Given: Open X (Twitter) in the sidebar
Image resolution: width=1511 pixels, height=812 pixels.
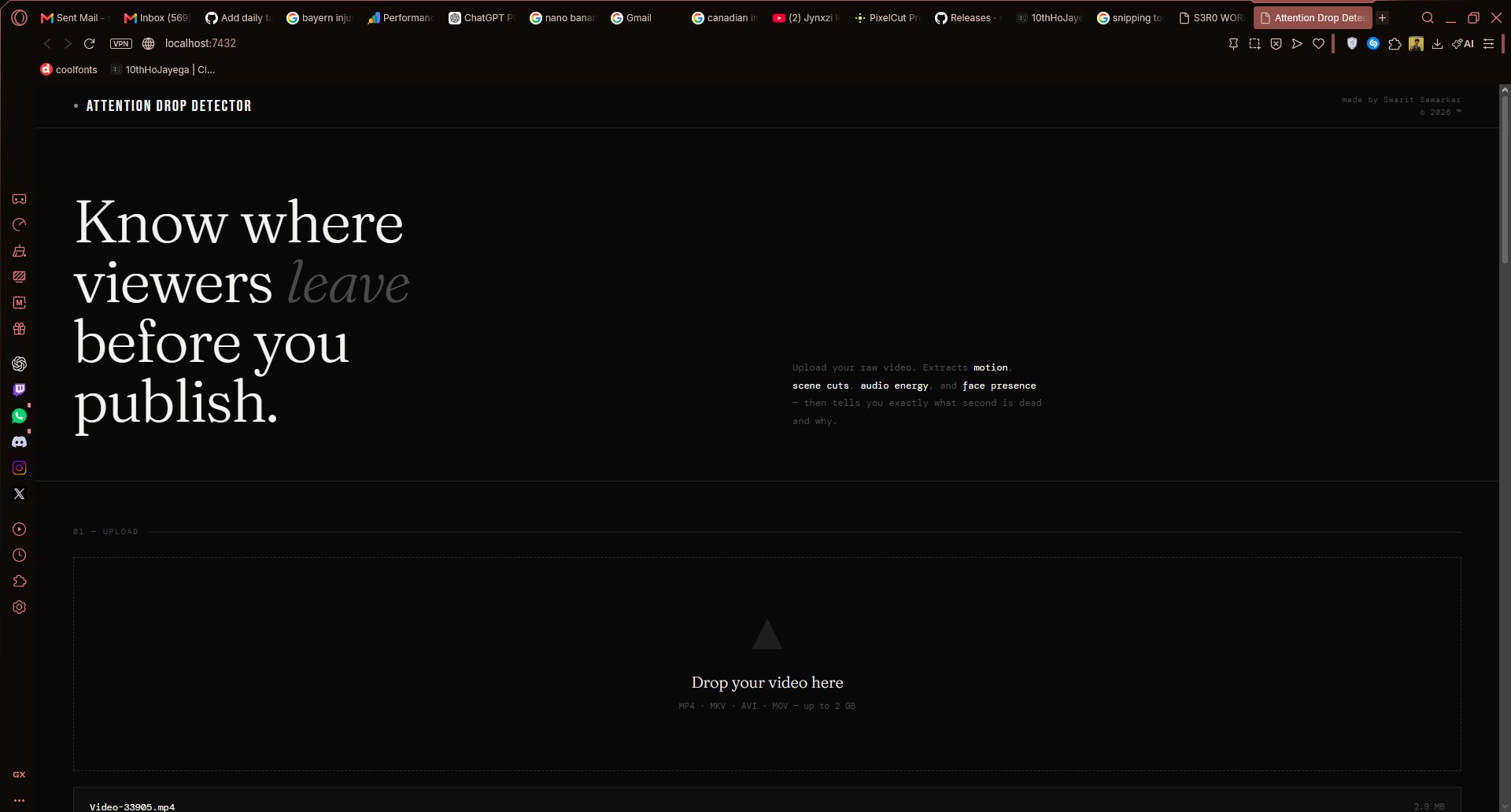Looking at the screenshot, I should pyautogui.click(x=20, y=493).
